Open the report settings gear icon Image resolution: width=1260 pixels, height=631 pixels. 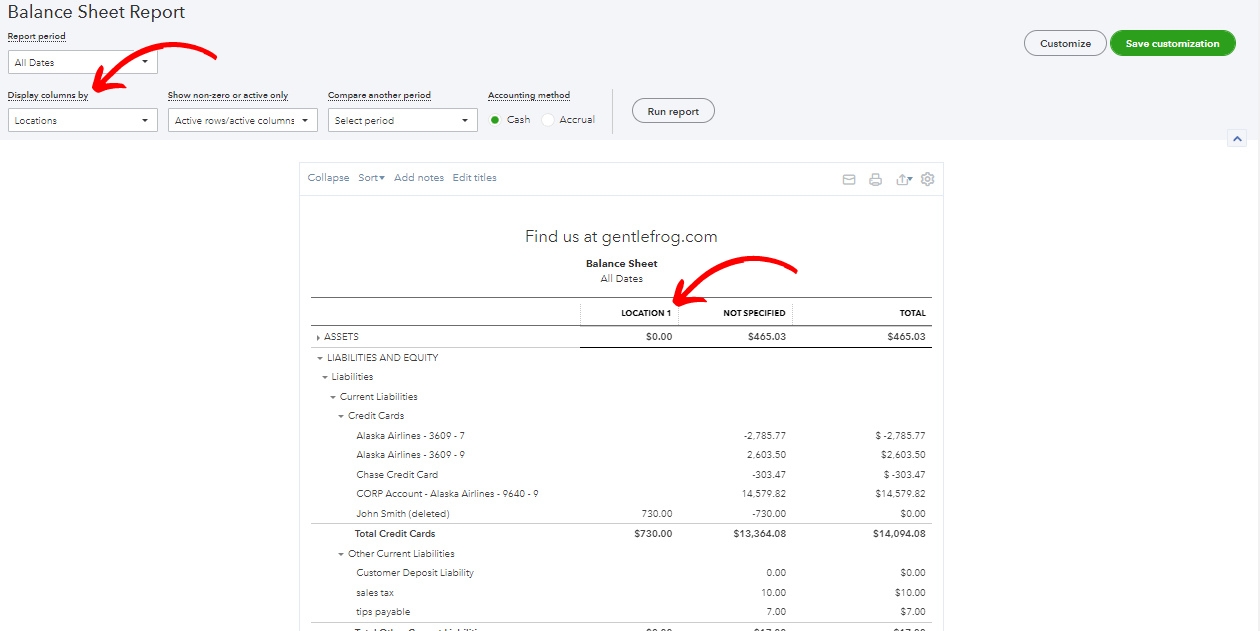pos(927,179)
